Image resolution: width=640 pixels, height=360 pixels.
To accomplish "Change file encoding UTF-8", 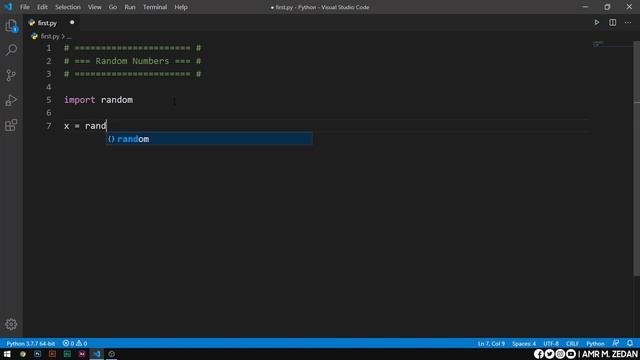I will pyautogui.click(x=551, y=343).
